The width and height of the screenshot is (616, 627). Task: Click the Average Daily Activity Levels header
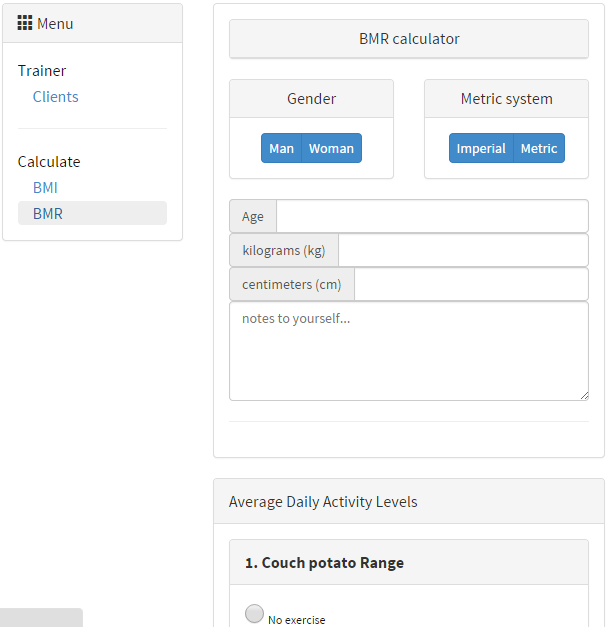[323, 502]
